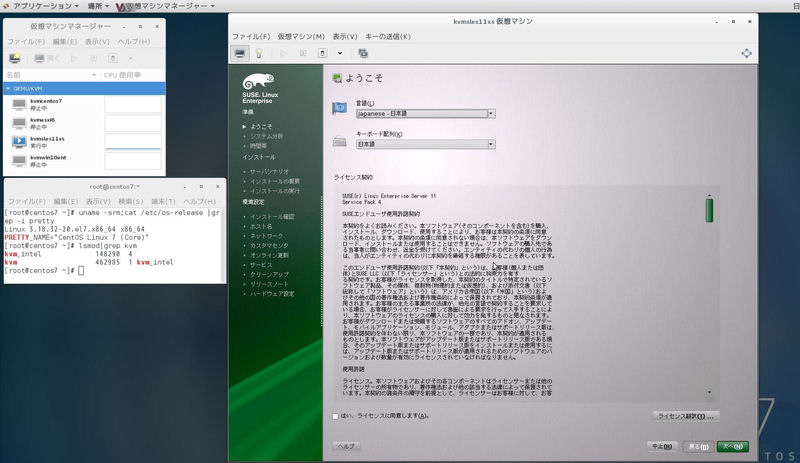
Task: Check the license agreement acceptance checkbox
Action: click(x=335, y=417)
